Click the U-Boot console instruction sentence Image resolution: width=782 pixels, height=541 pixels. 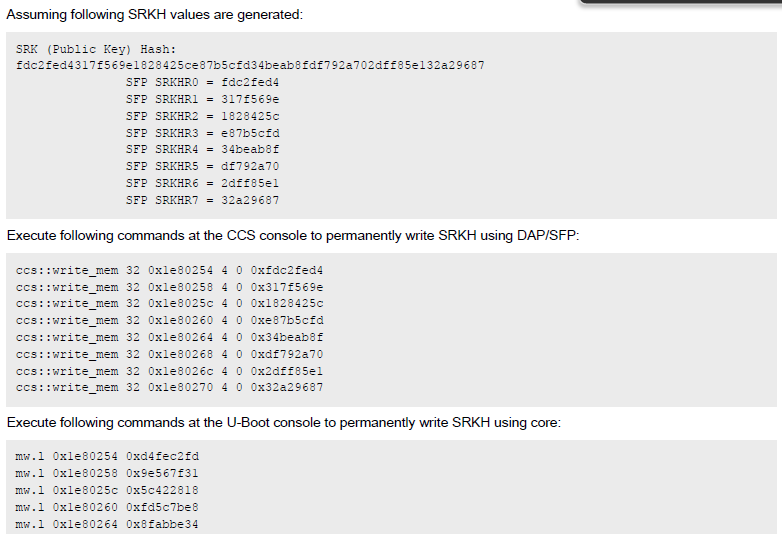(283, 422)
